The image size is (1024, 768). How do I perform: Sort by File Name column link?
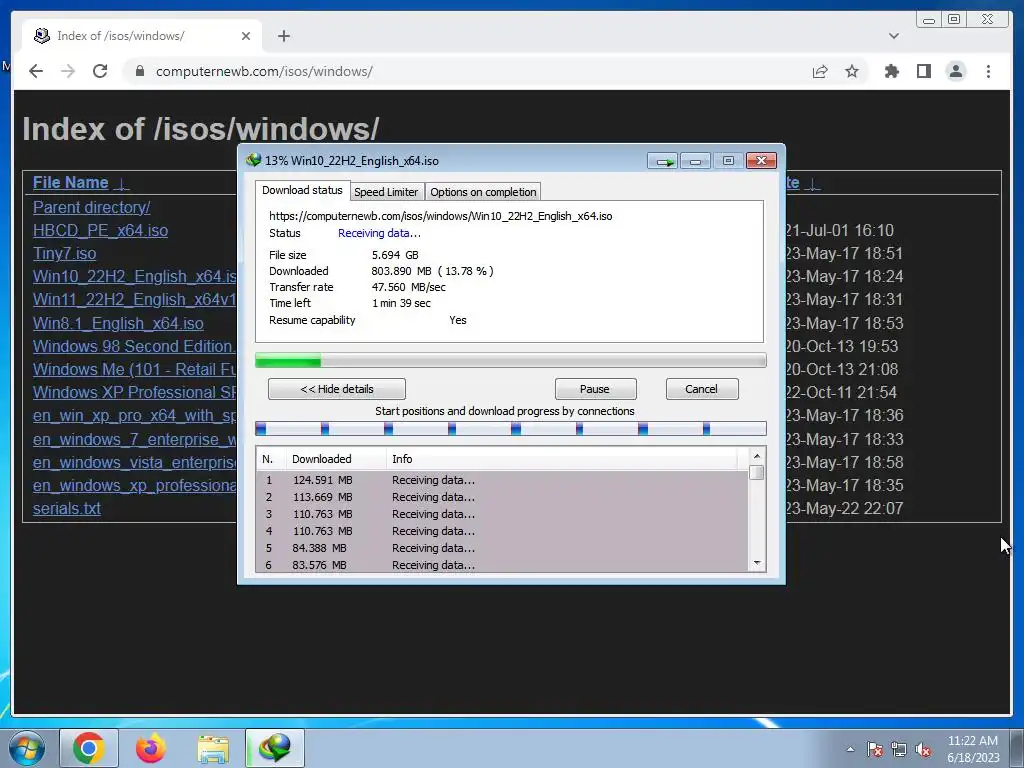[71, 183]
